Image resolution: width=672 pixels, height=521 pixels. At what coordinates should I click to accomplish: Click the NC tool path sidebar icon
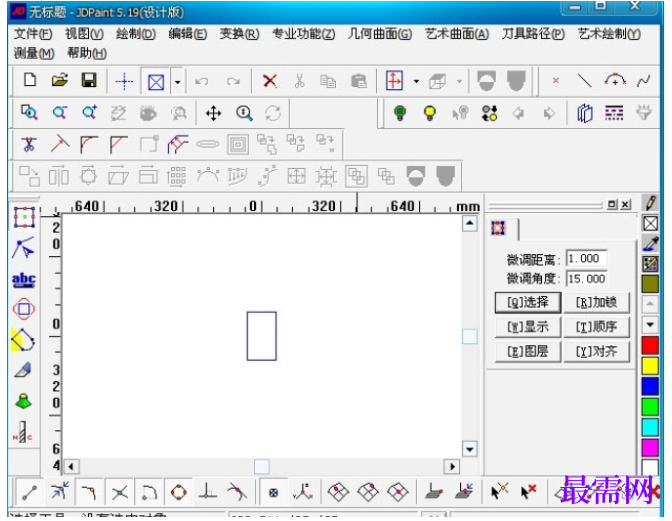coord(22,432)
